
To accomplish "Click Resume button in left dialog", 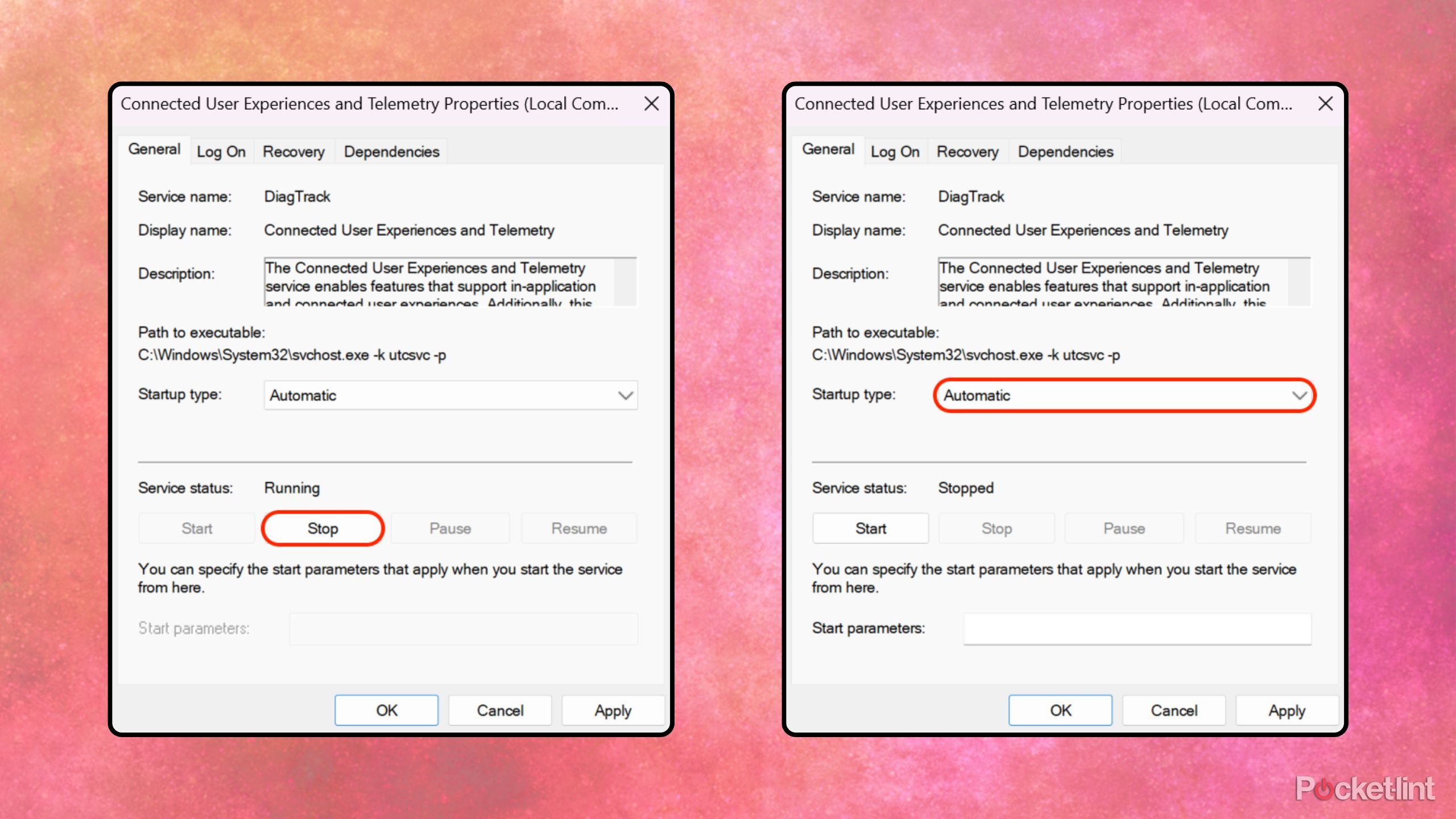I will click(x=579, y=528).
